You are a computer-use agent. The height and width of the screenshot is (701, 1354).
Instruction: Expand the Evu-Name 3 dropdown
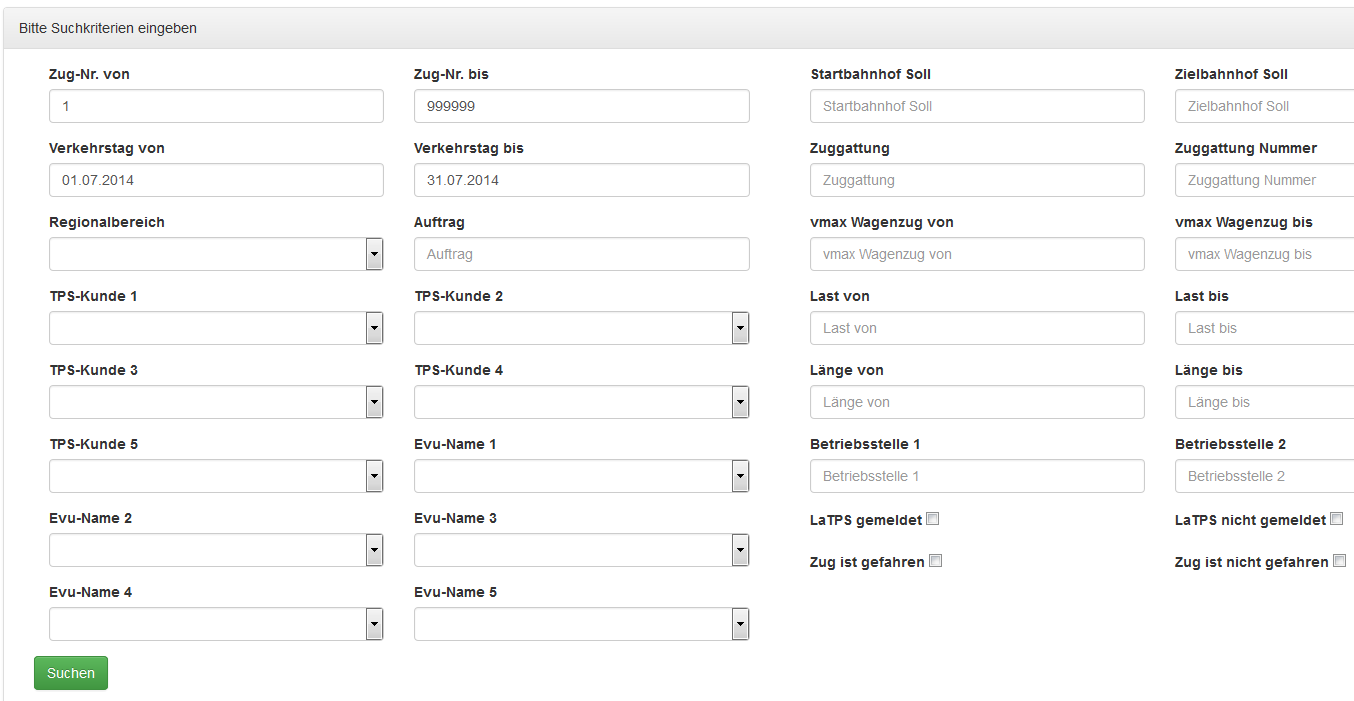tap(582, 550)
